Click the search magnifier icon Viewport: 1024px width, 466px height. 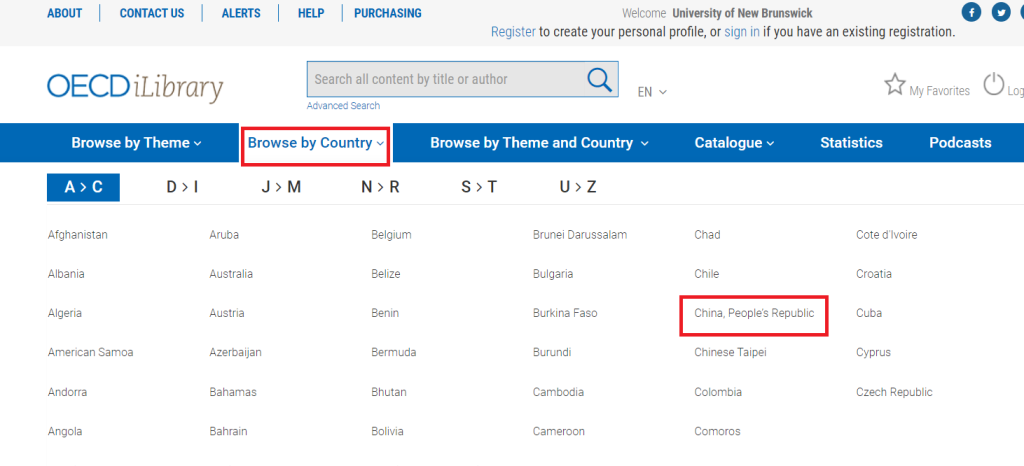600,79
